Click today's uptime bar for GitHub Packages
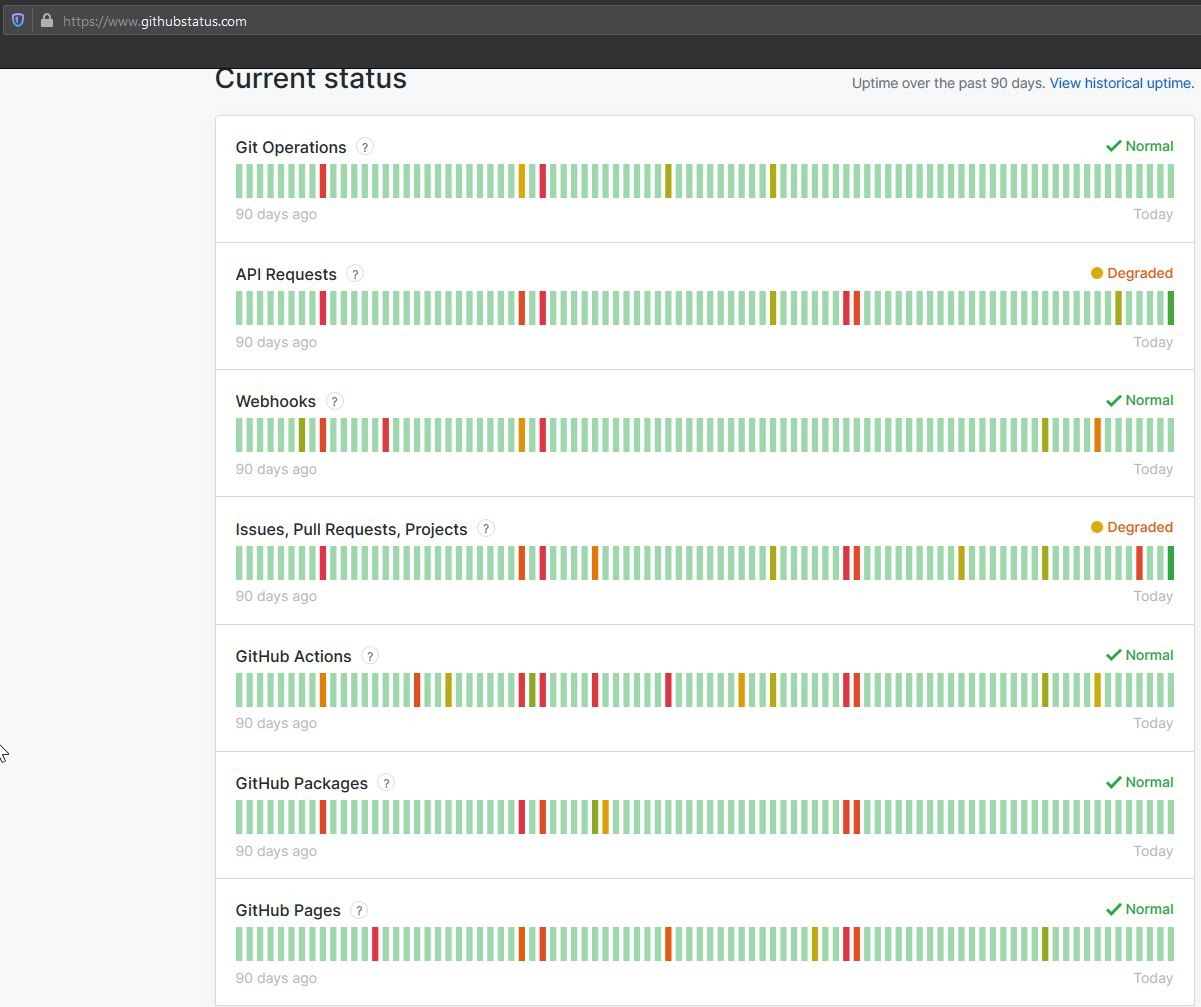The image size is (1201, 1007). 1170,817
